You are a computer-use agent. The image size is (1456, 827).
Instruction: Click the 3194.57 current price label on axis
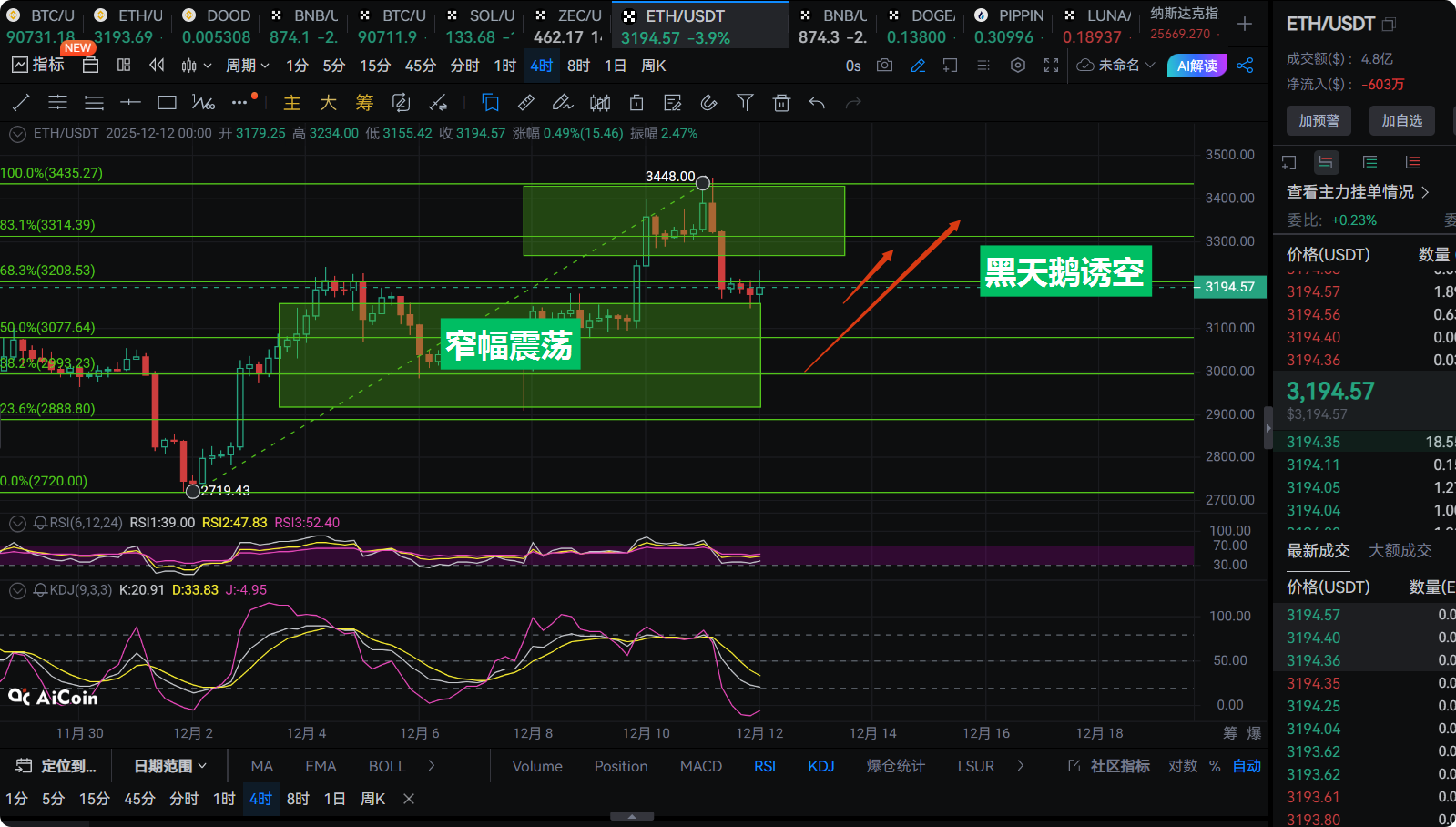coord(1229,287)
